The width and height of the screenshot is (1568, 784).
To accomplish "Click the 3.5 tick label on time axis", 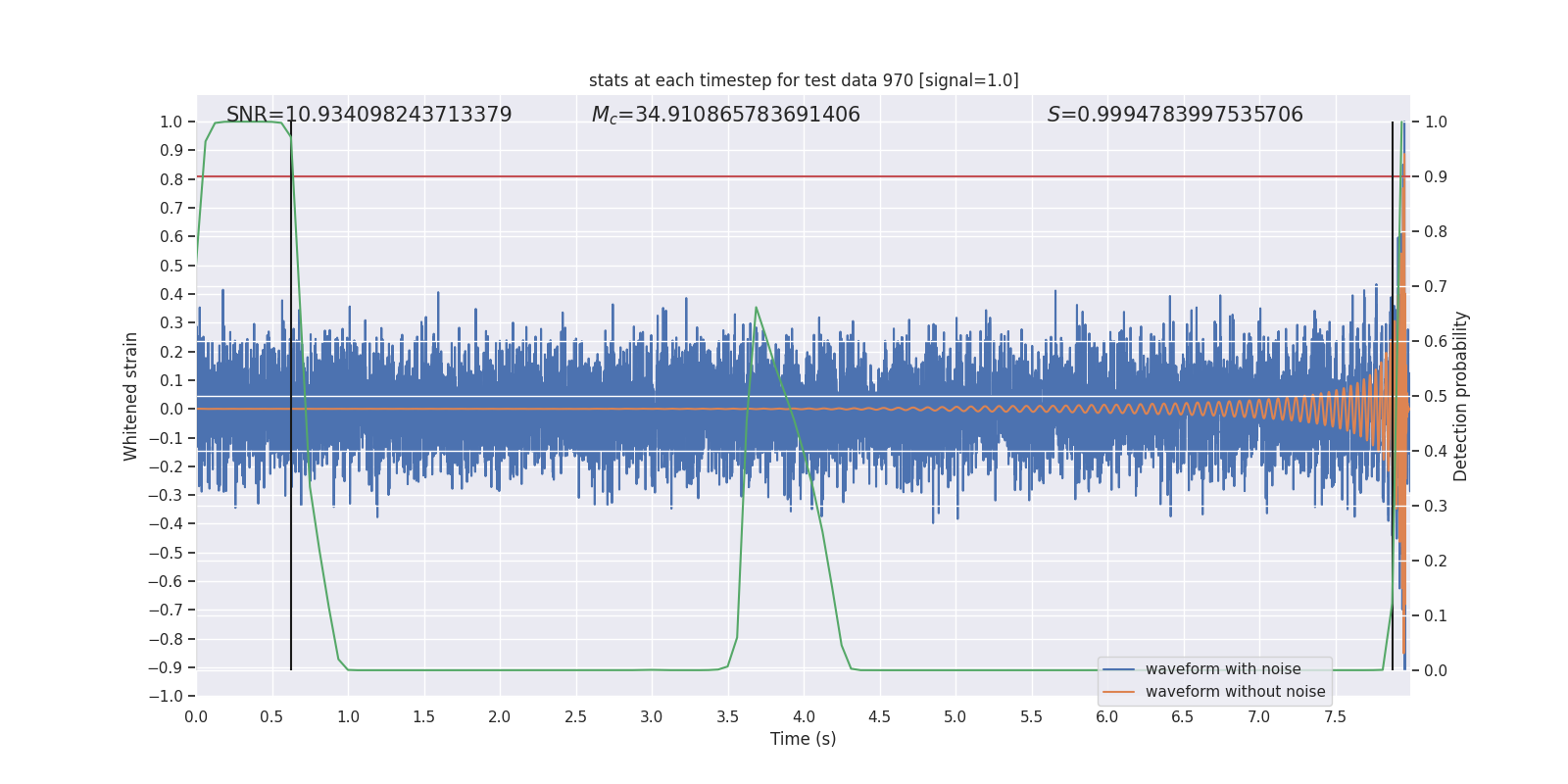I will 727,717.
